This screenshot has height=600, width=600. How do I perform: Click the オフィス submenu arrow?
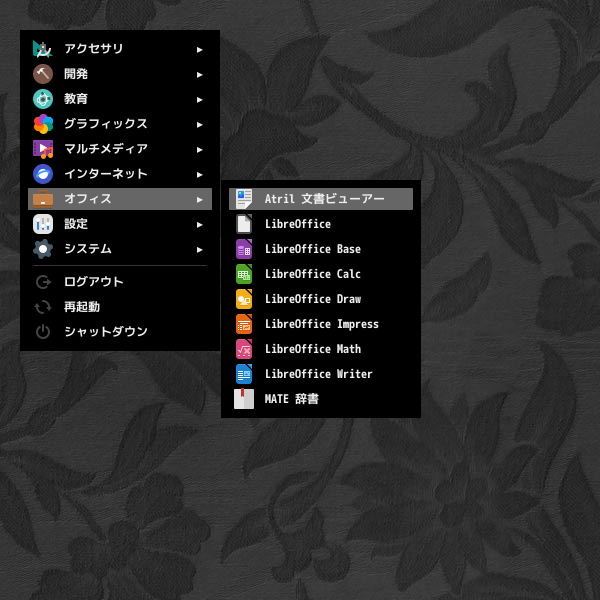pyautogui.click(x=199, y=200)
